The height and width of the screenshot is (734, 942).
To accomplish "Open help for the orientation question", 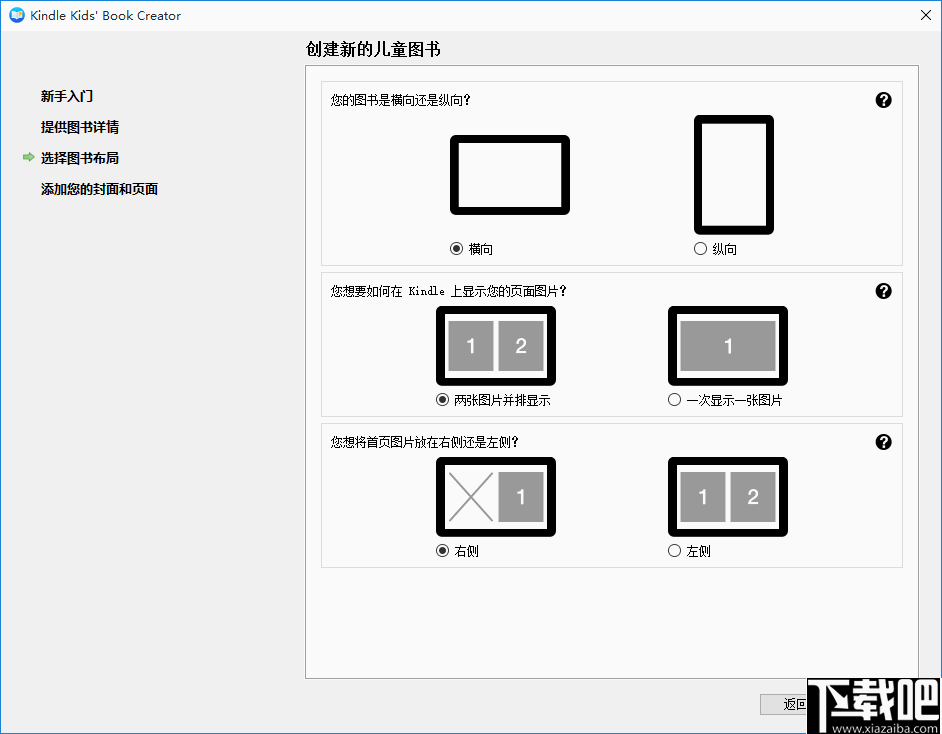I will pyautogui.click(x=883, y=100).
